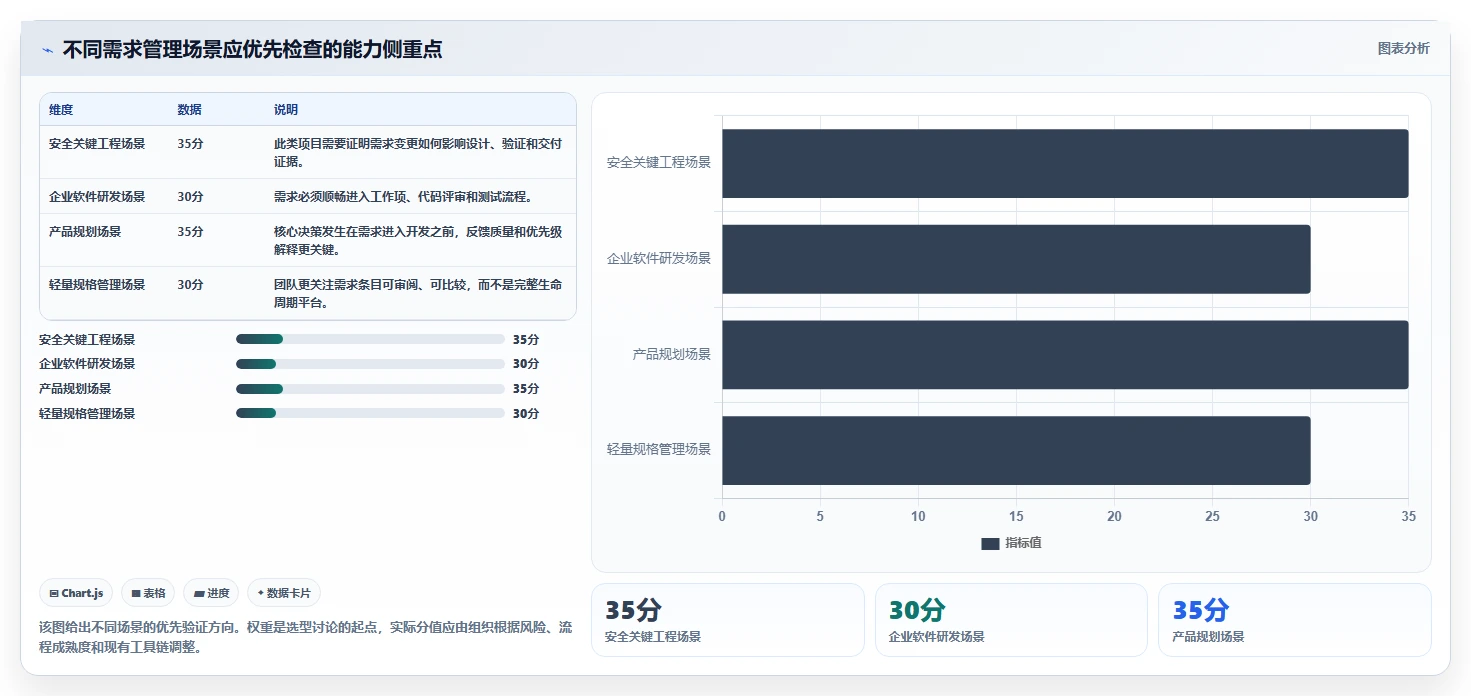Click the footnote paragraph starting 该图给出不同场景
The width and height of the screenshot is (1471, 696).
click(x=306, y=637)
